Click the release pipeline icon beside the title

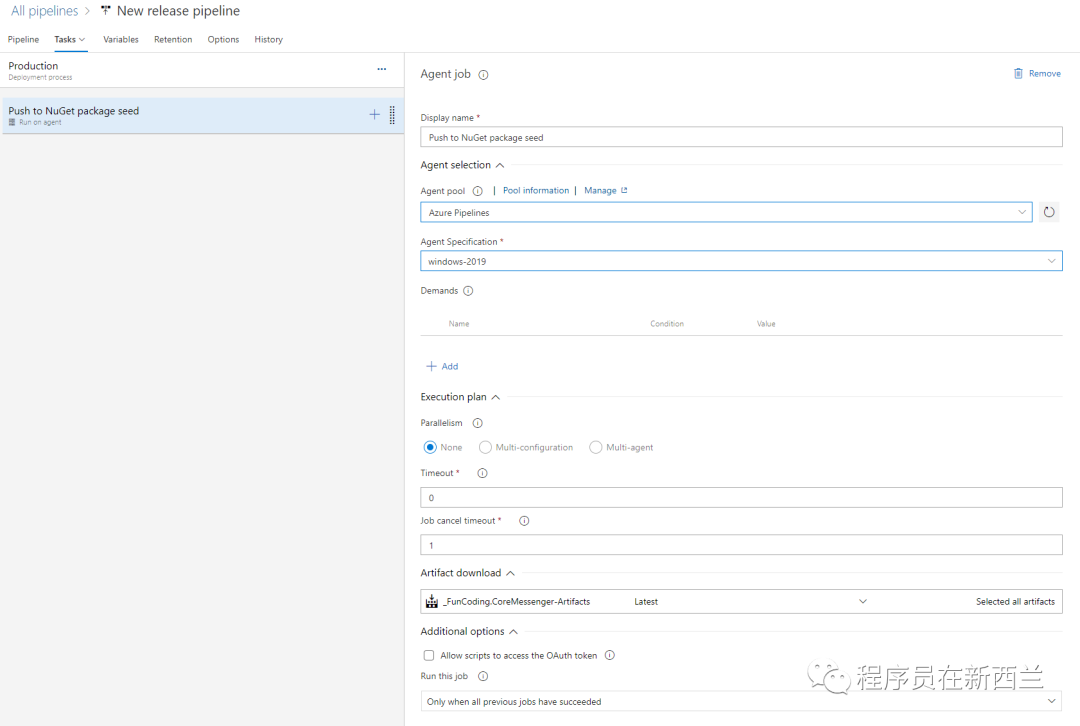(105, 10)
